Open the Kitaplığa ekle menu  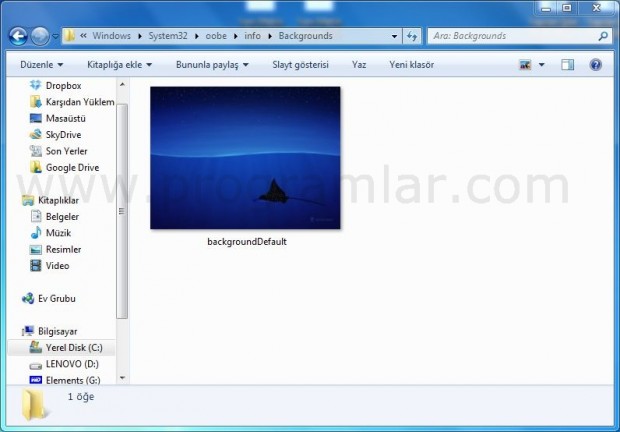point(119,65)
